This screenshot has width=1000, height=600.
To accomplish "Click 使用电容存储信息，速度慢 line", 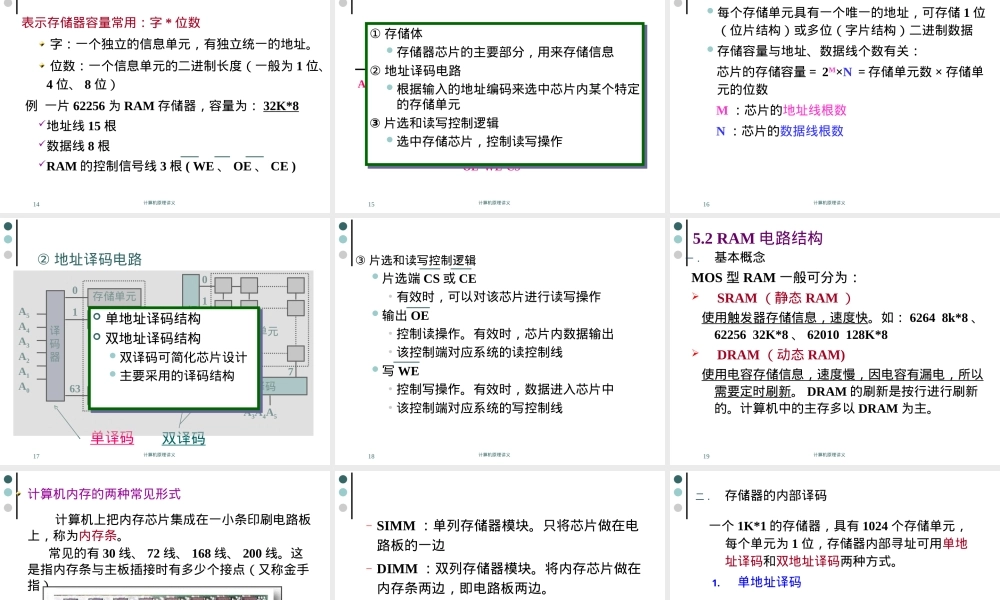I will [x=842, y=374].
